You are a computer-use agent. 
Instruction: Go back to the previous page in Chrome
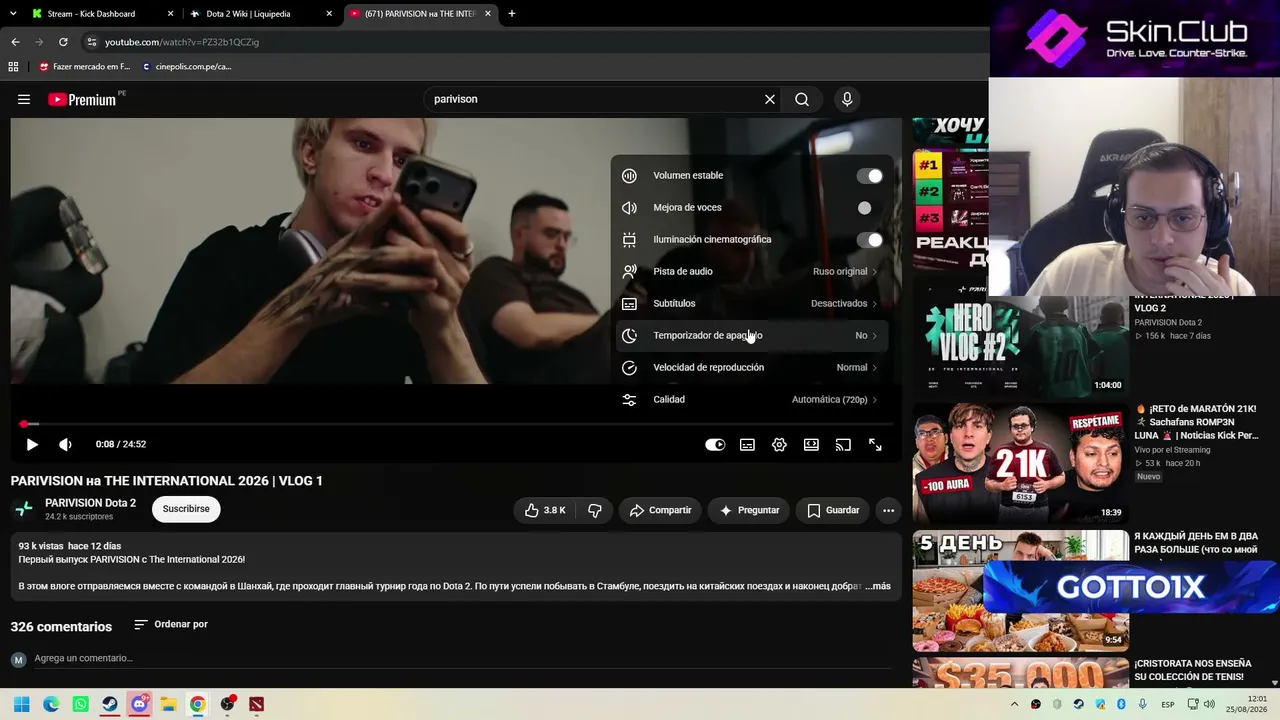tap(15, 42)
